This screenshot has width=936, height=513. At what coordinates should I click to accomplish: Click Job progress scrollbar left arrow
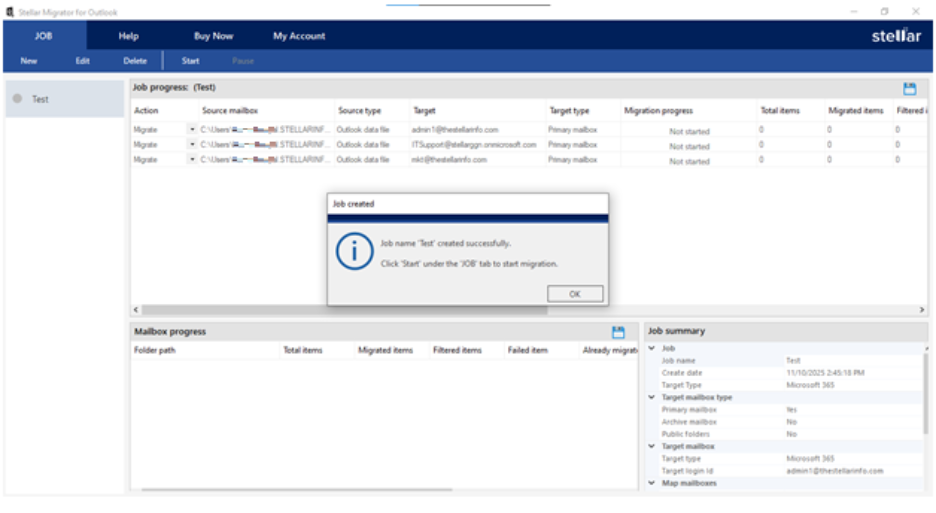136,310
